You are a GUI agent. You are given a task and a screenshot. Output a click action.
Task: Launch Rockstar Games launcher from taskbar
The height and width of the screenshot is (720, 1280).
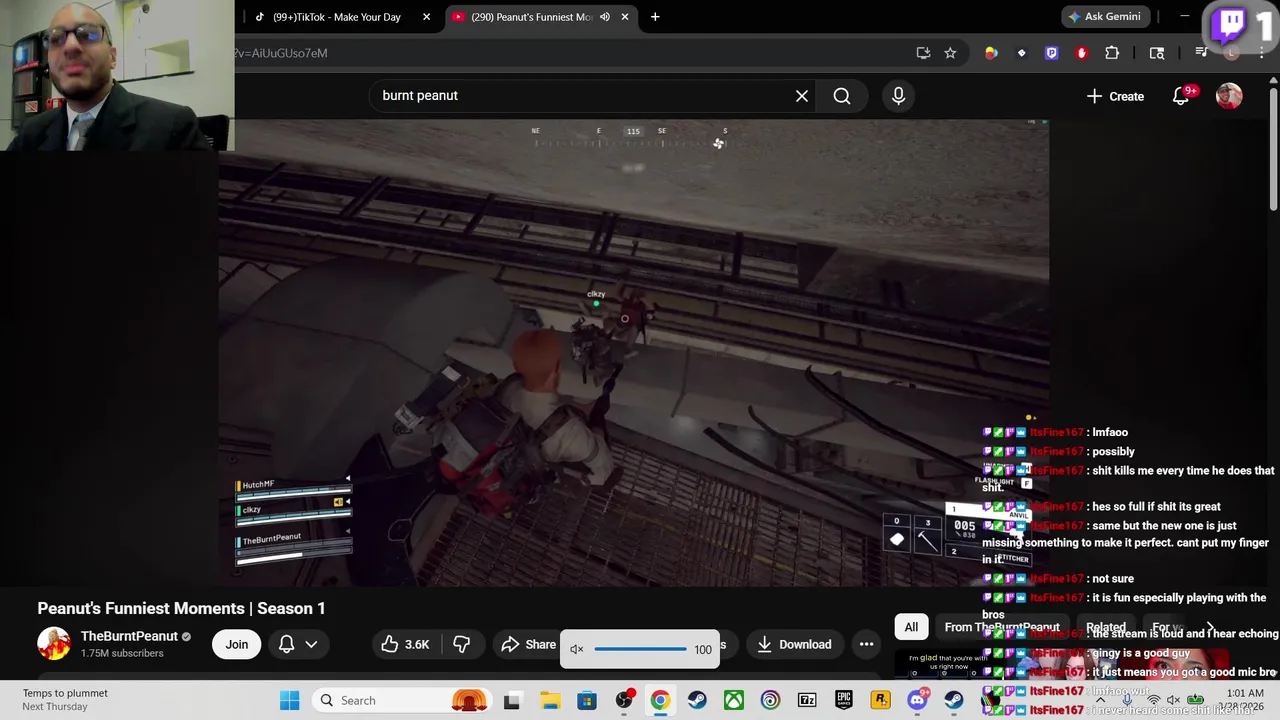[x=880, y=700]
